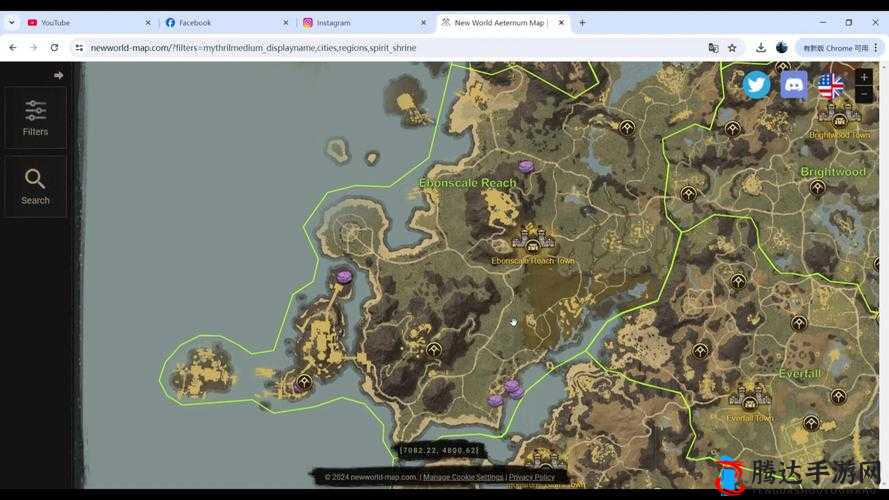Open the Twitter link icon
The image size is (889, 500).
click(x=756, y=85)
